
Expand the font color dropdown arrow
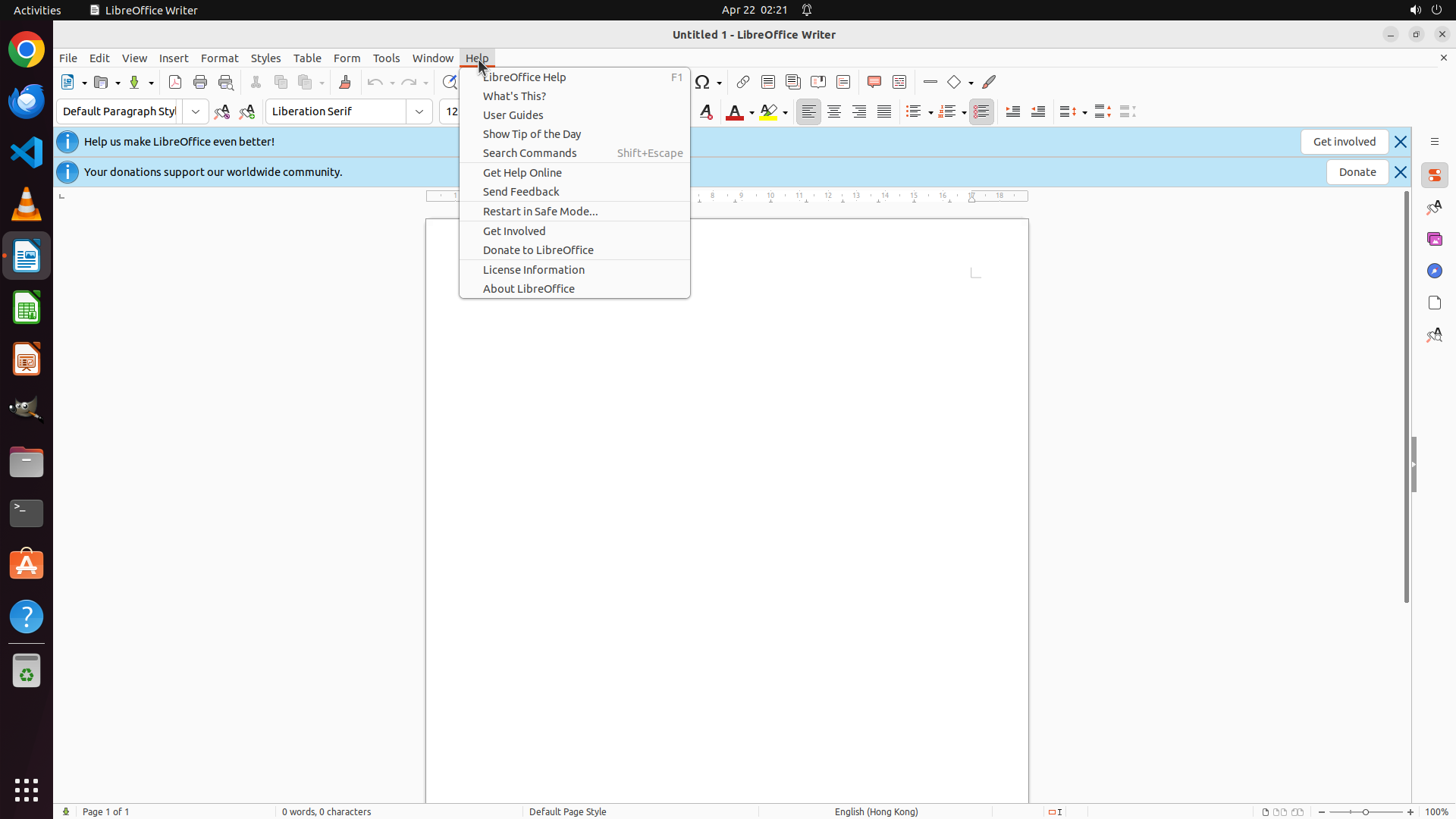[x=752, y=112]
